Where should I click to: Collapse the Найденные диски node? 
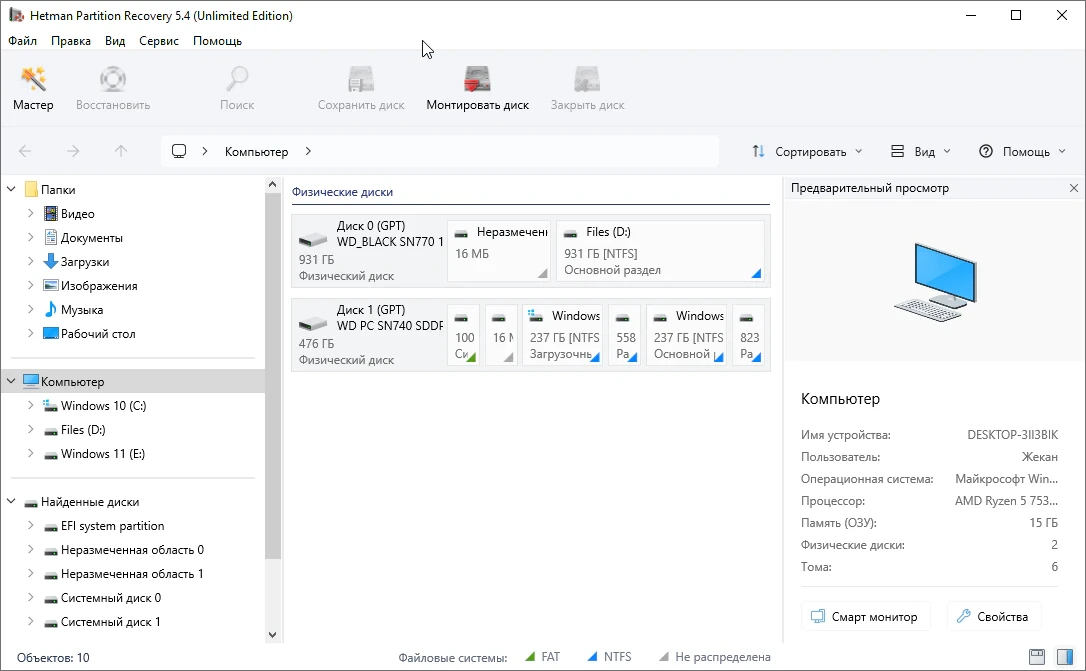coord(12,501)
